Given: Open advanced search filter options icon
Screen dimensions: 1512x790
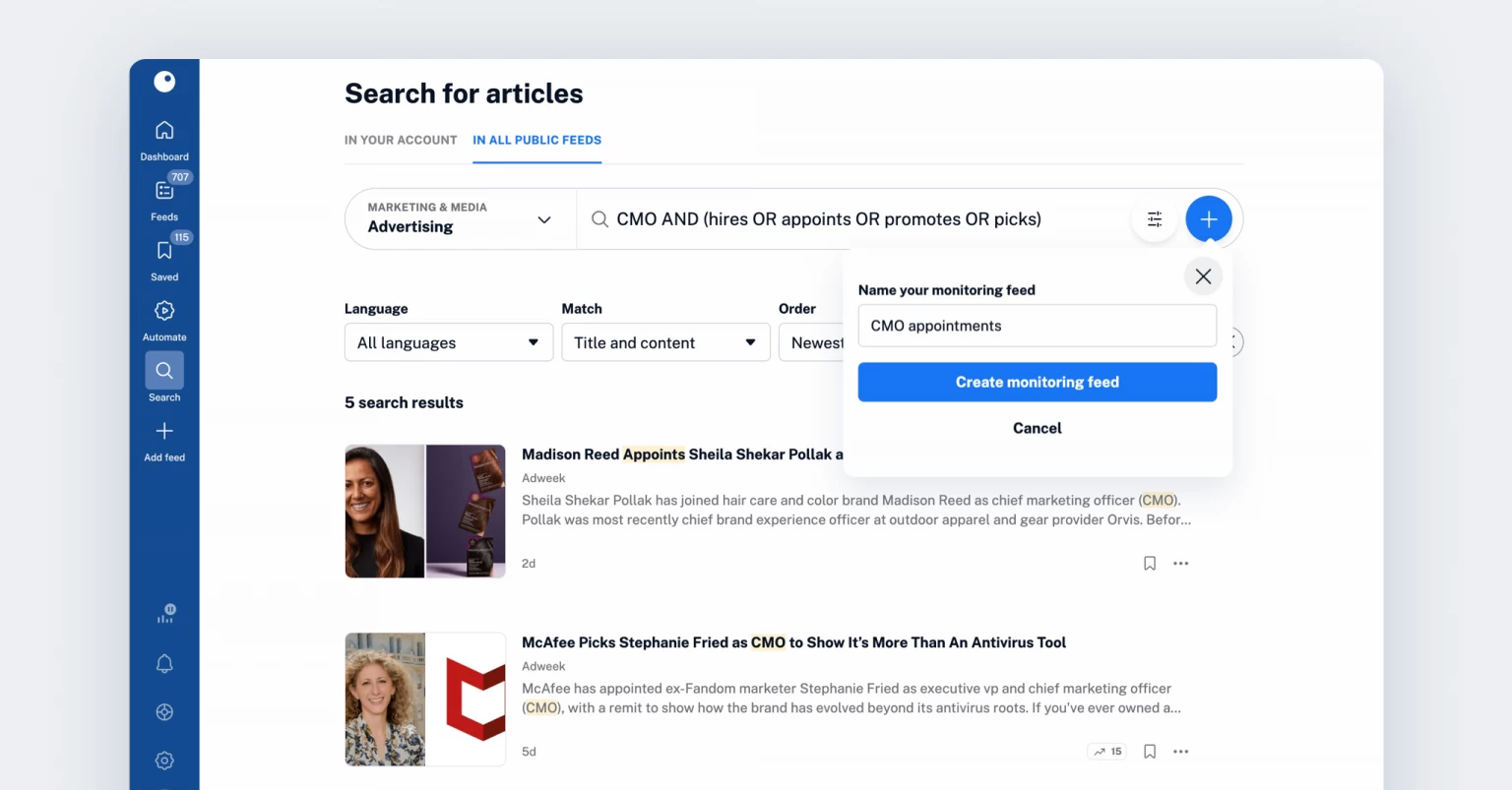Looking at the screenshot, I should pyautogui.click(x=1154, y=218).
